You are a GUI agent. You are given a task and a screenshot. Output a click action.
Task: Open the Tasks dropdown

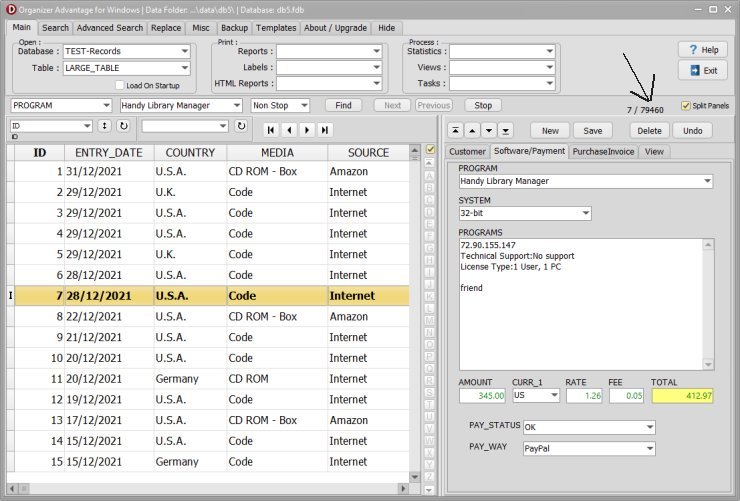click(549, 84)
